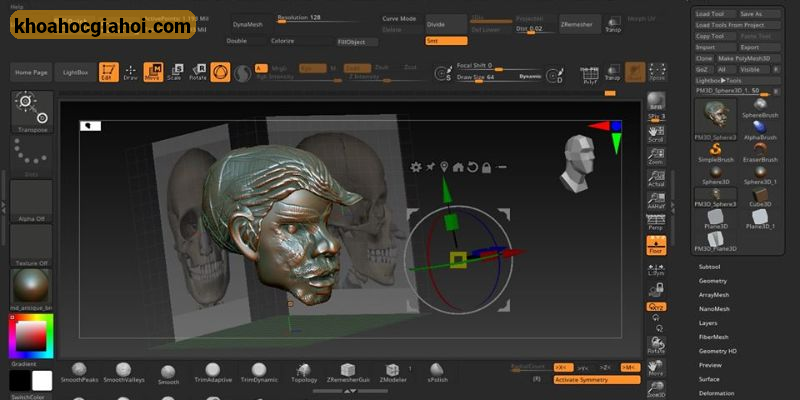The width and height of the screenshot is (800, 400).
Task: Toggle Activate Symmetry
Action: [x=596, y=380]
